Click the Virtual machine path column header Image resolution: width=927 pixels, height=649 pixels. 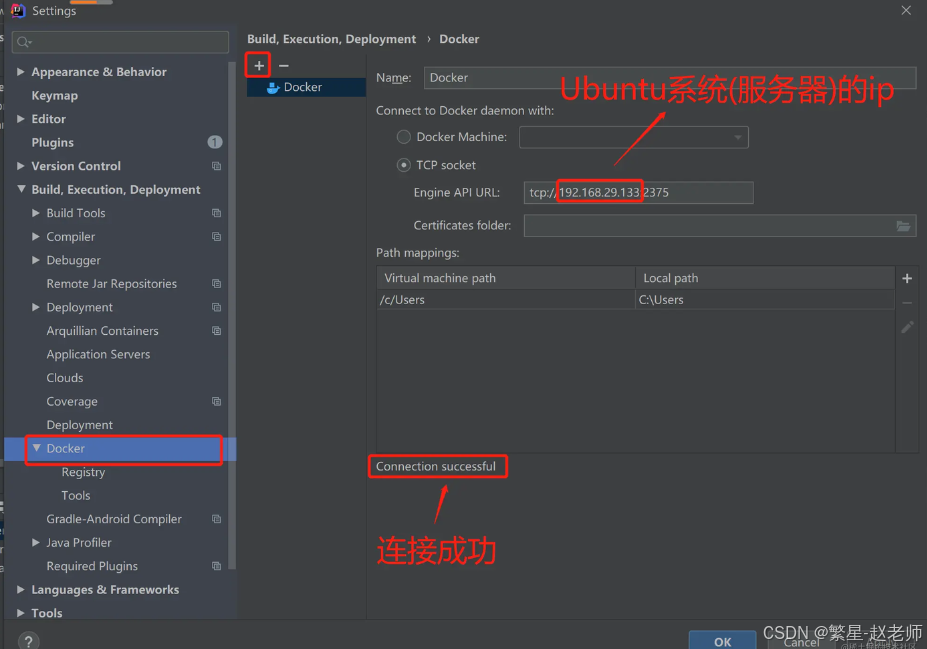(x=506, y=278)
